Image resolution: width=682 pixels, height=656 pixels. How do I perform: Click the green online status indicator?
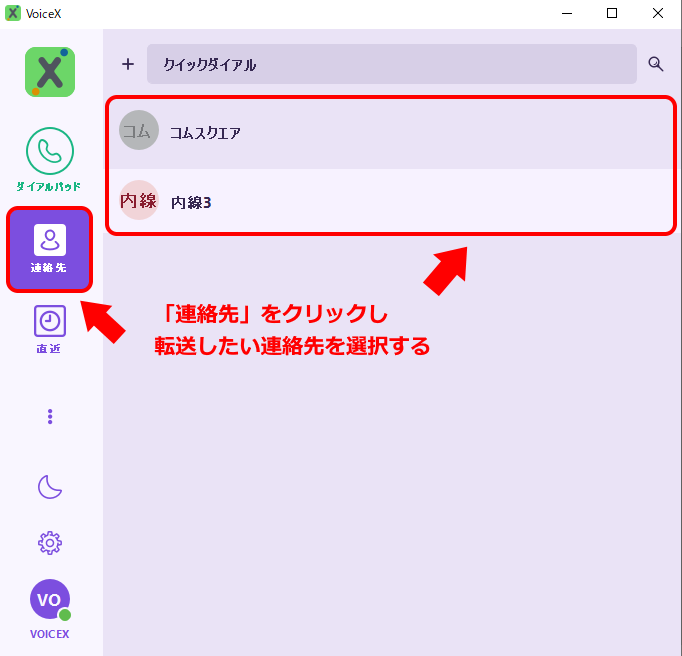coord(65,615)
